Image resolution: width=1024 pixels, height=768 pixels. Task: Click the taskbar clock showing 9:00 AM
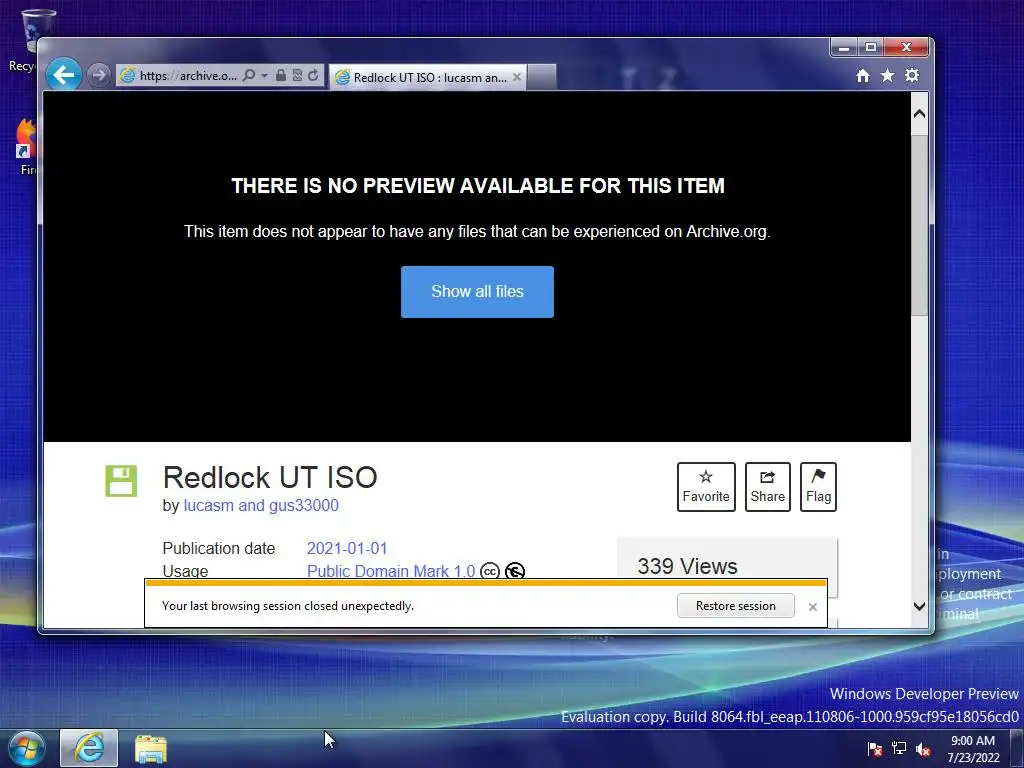click(x=973, y=749)
